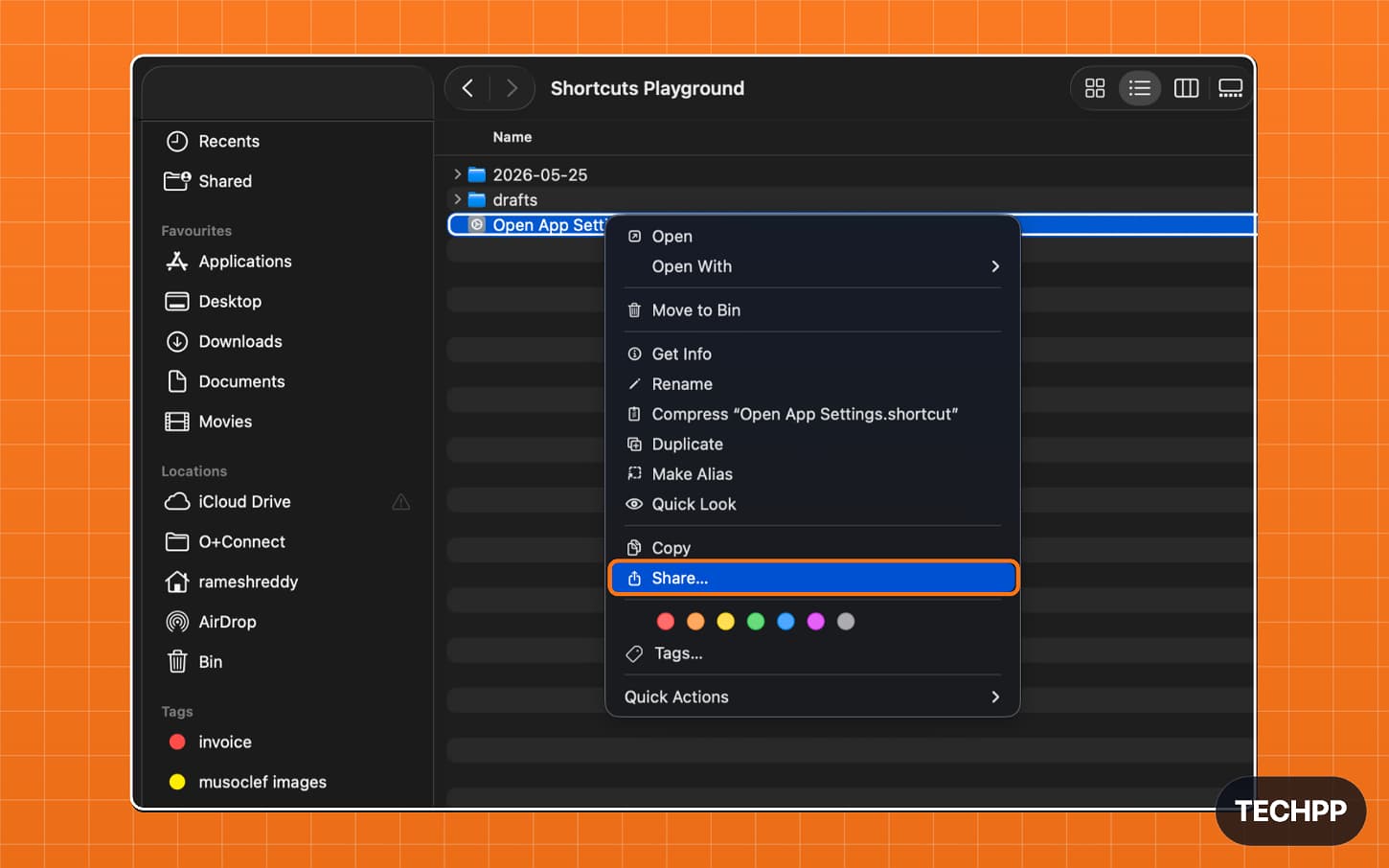This screenshot has width=1389, height=868.
Task: Sort by the Name column header
Action: [x=512, y=137]
